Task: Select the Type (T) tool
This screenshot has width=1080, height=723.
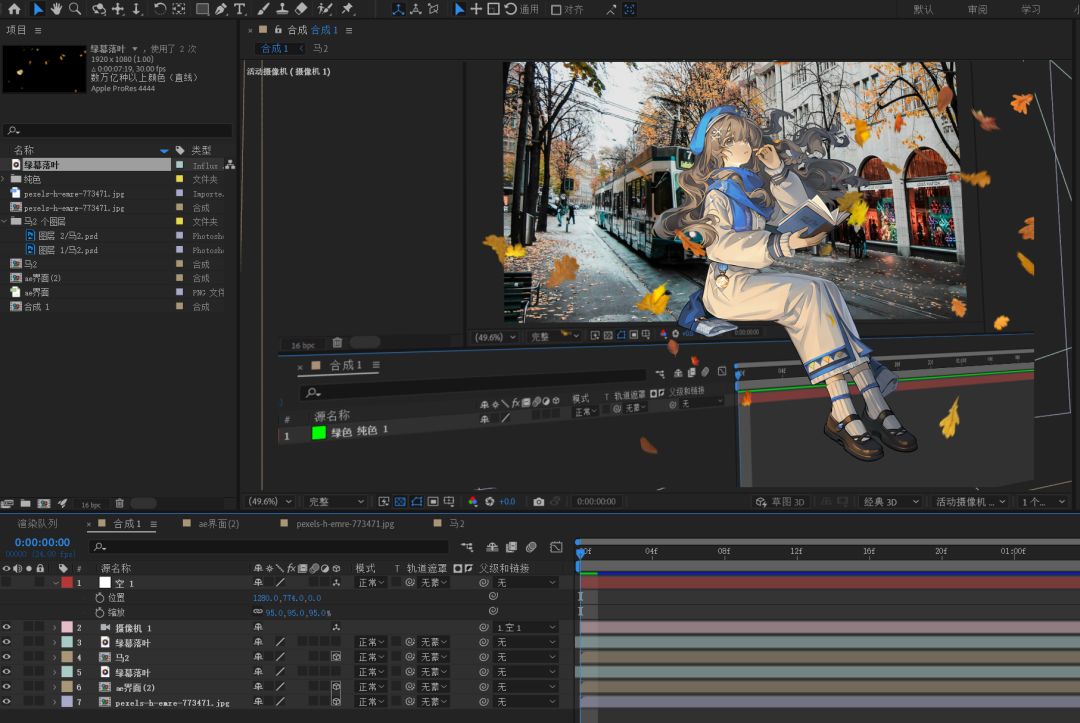Action: (x=240, y=9)
